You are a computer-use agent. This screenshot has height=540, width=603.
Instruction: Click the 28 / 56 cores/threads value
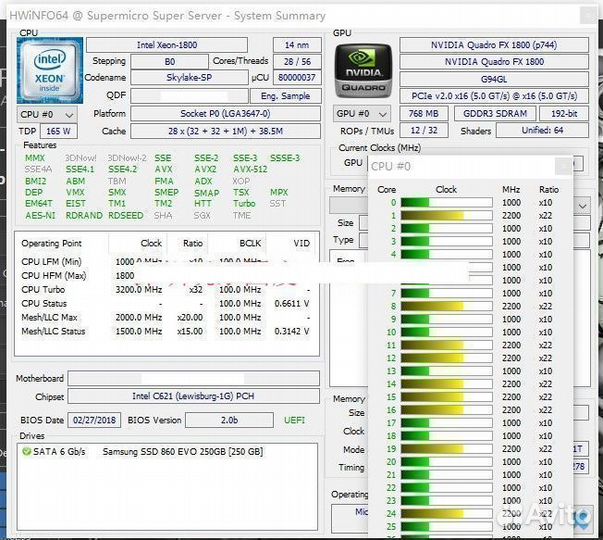[x=297, y=62]
